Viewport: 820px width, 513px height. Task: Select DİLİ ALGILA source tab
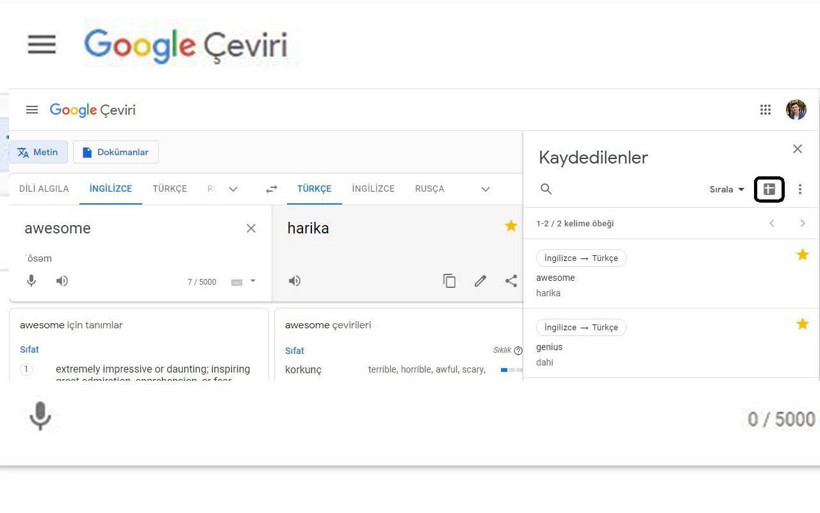point(44,189)
